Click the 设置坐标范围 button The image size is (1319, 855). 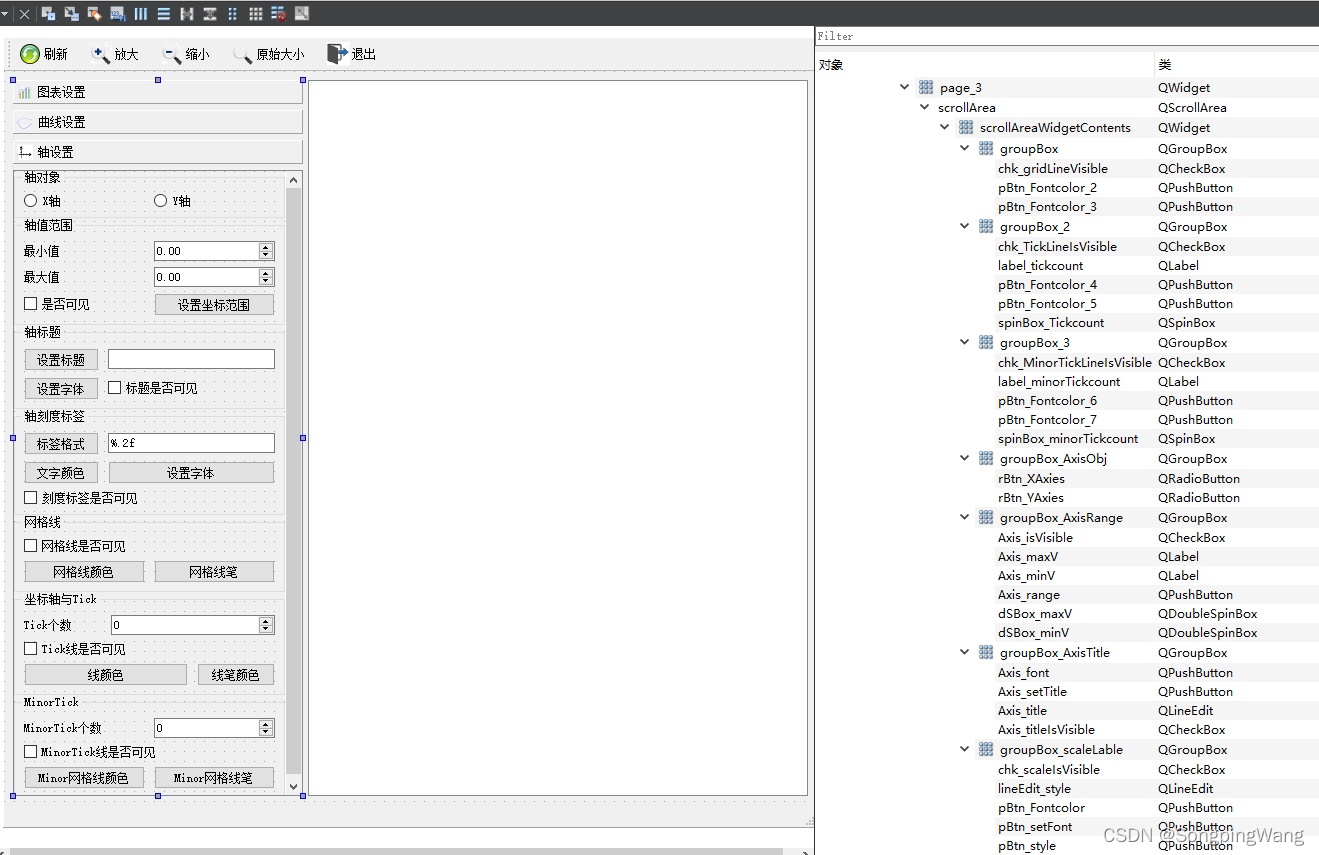[214, 305]
